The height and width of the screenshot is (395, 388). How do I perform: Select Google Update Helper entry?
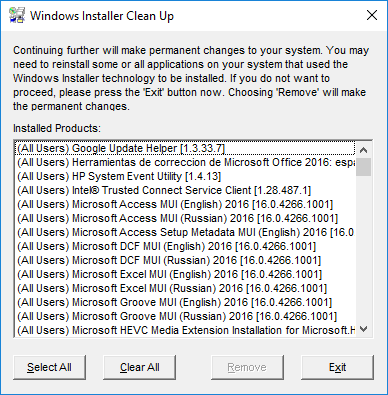tap(185, 148)
